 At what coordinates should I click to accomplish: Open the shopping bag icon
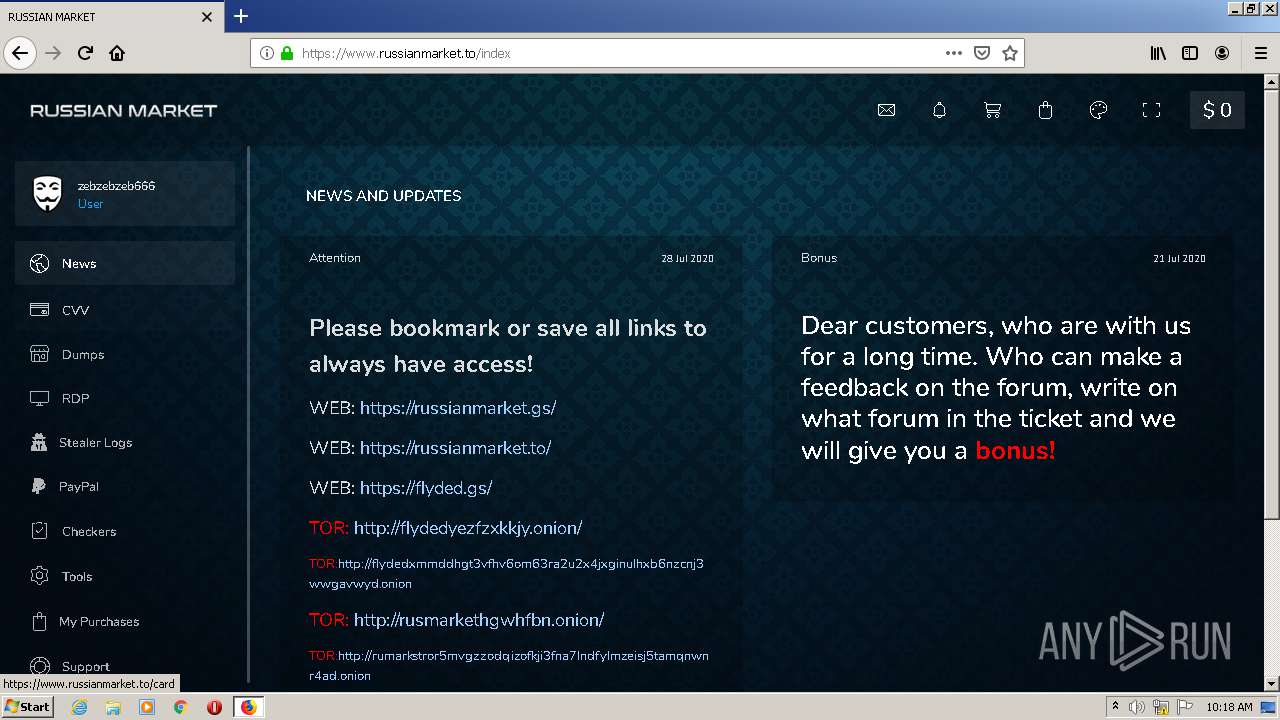(1045, 110)
